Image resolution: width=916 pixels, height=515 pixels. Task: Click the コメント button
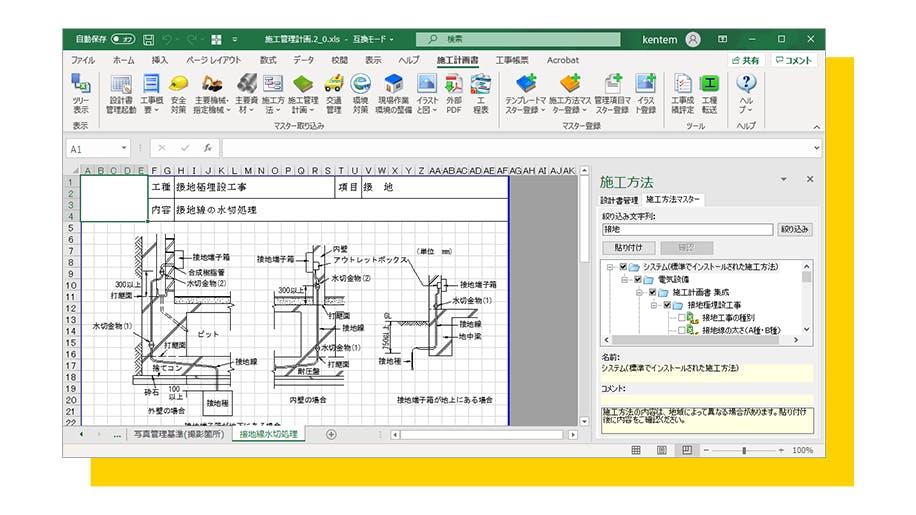[794, 60]
